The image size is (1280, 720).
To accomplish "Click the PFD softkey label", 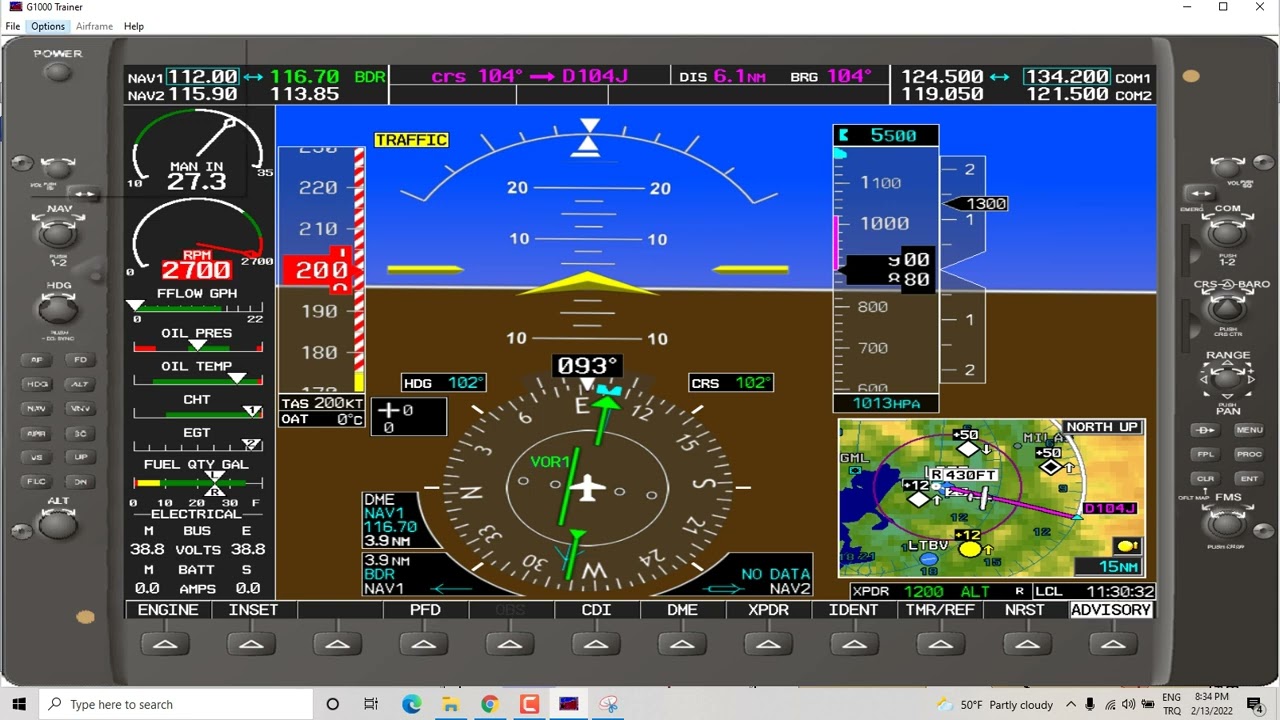I will coord(425,610).
